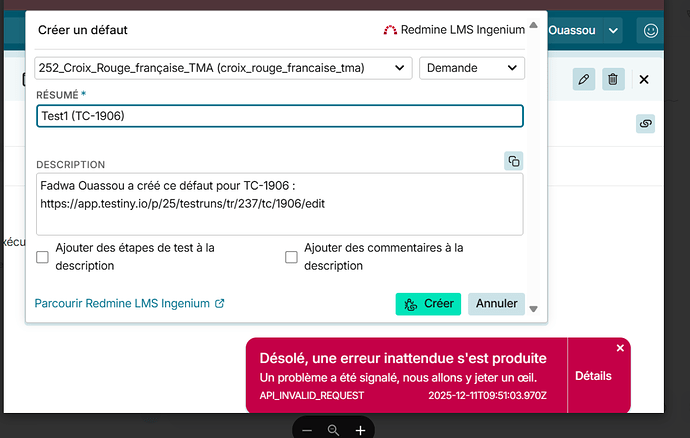This screenshot has width=690, height=438.
Task: Click the zoom out minus icon
Action: point(307,429)
